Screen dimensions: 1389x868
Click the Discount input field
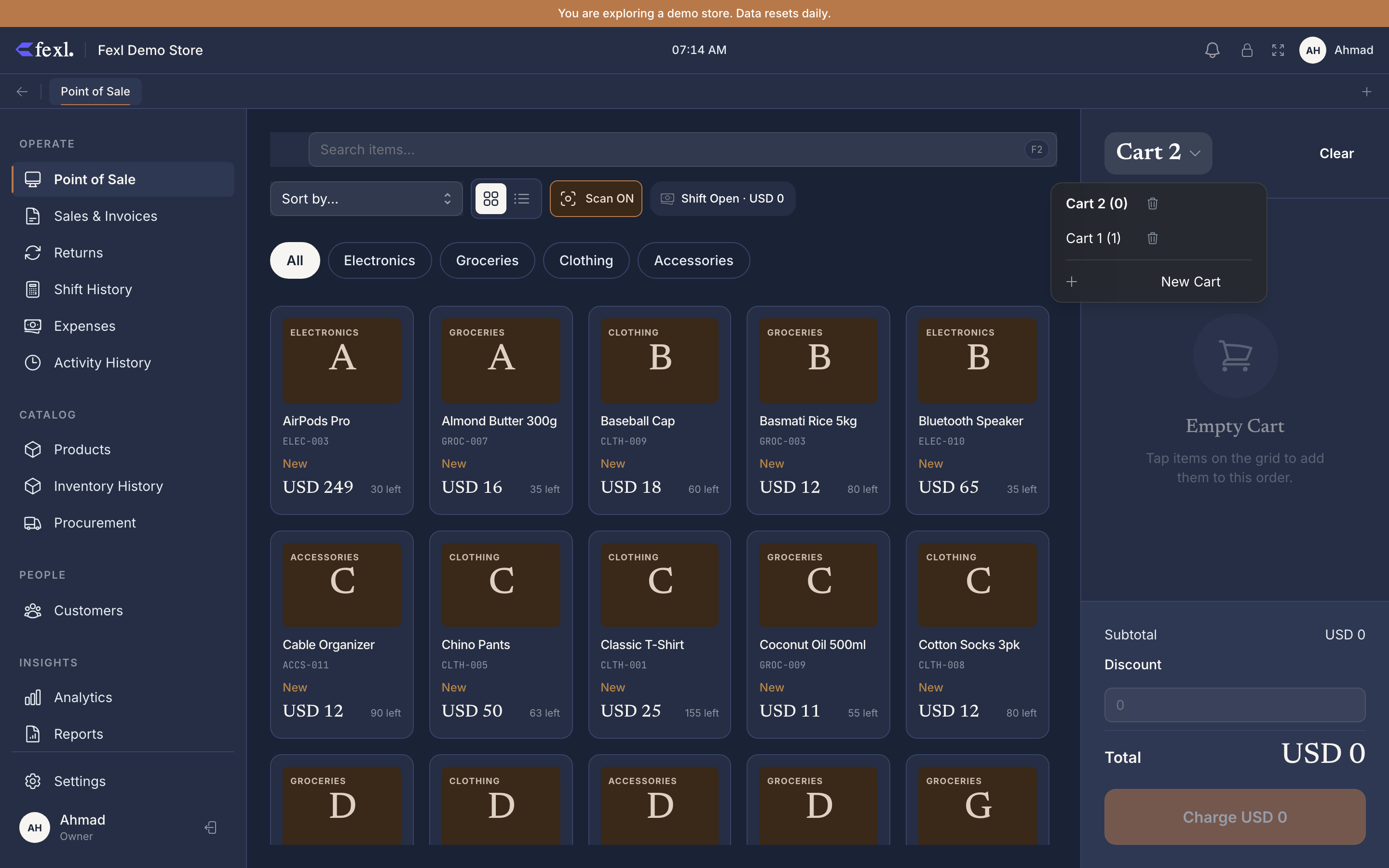coord(1235,705)
